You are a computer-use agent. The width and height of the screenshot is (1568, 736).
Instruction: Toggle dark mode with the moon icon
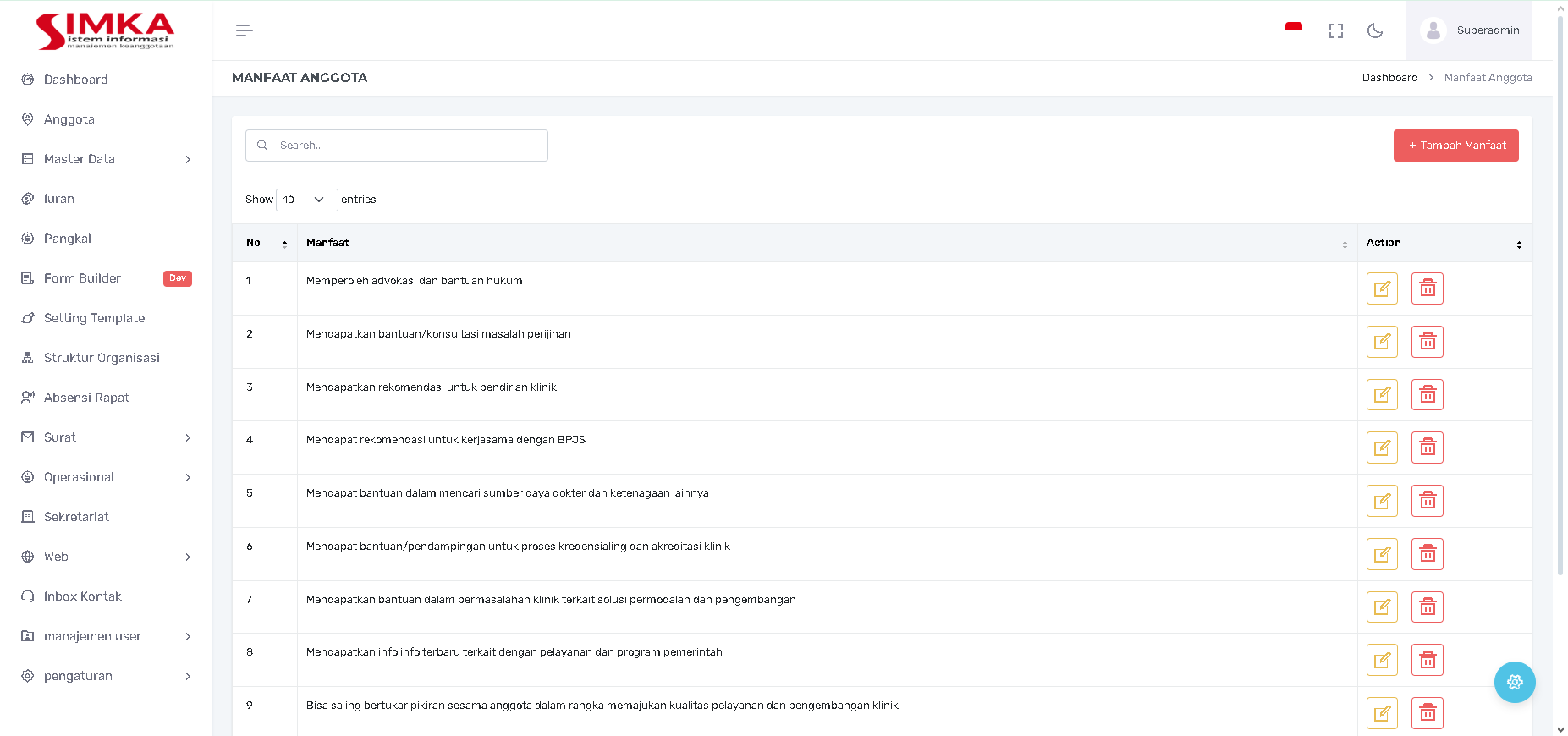pos(1375,31)
